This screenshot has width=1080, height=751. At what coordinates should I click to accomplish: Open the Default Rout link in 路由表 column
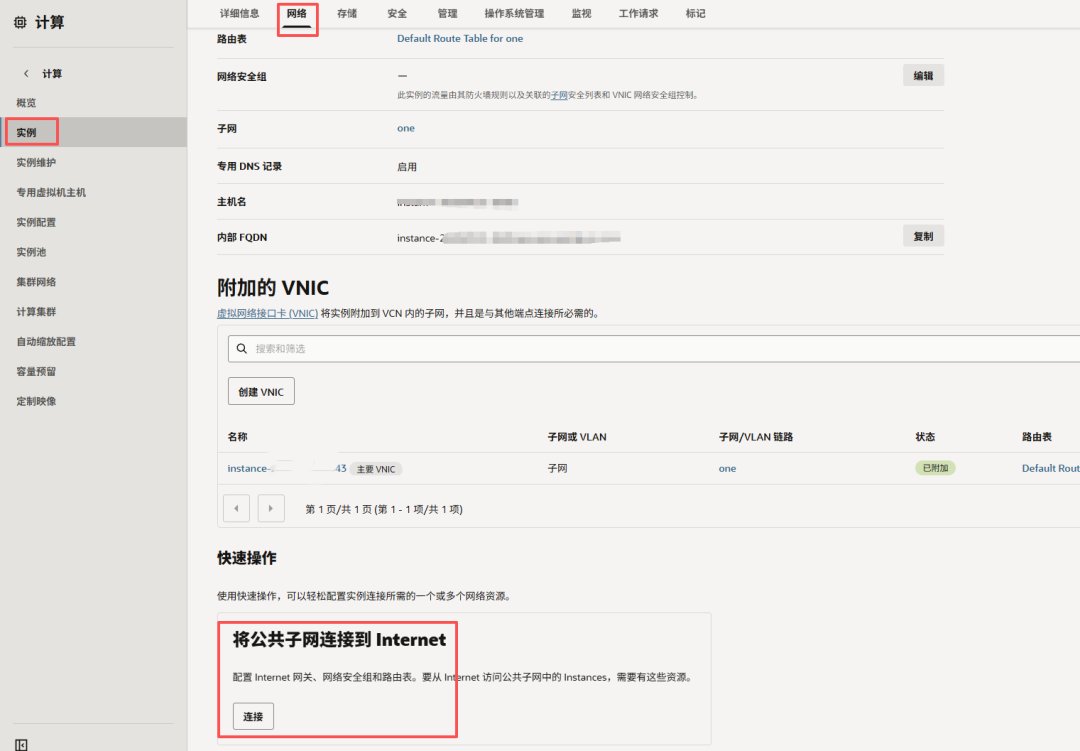click(x=1050, y=469)
